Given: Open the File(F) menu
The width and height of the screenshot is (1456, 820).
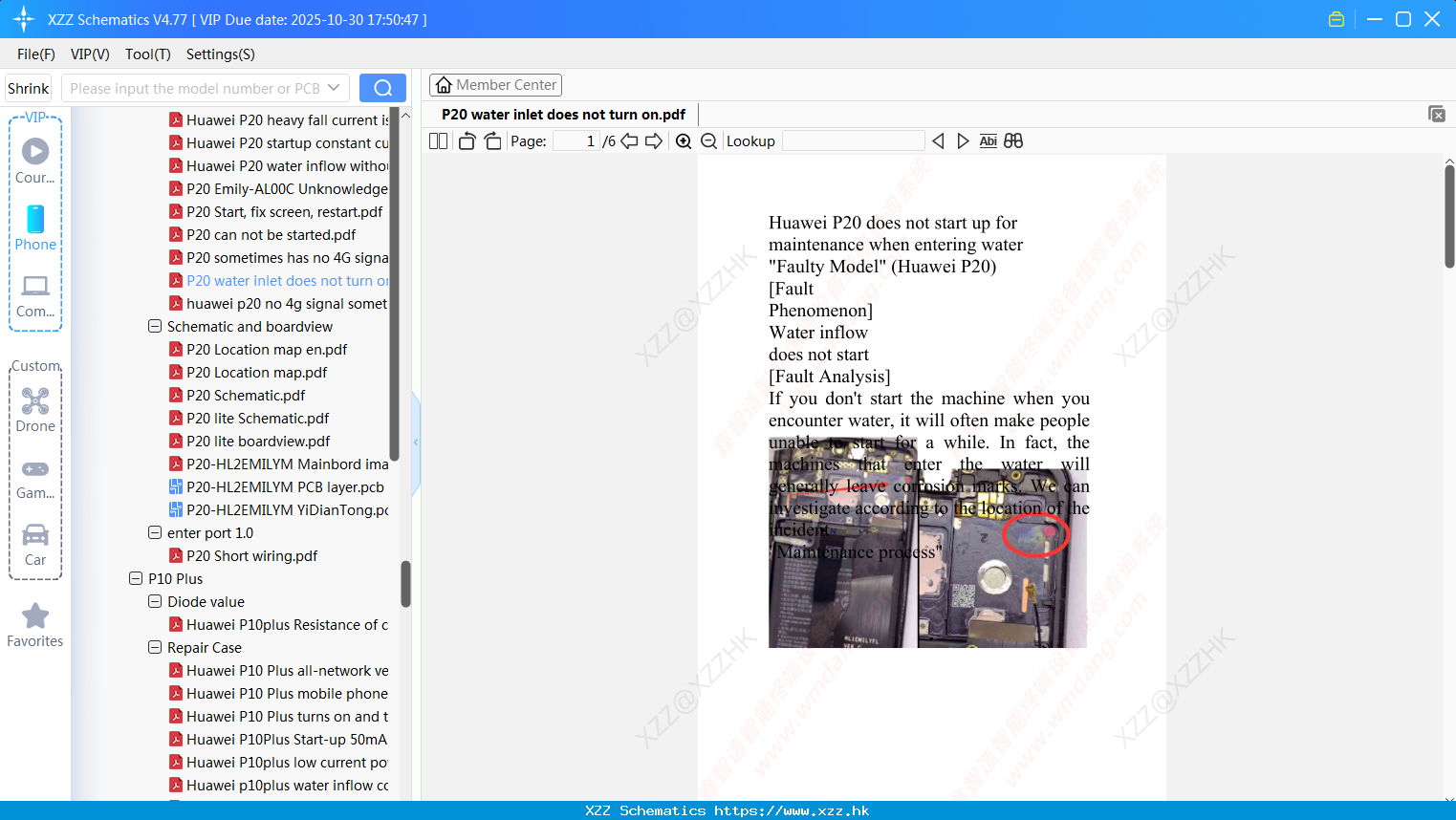Looking at the screenshot, I should [x=36, y=54].
